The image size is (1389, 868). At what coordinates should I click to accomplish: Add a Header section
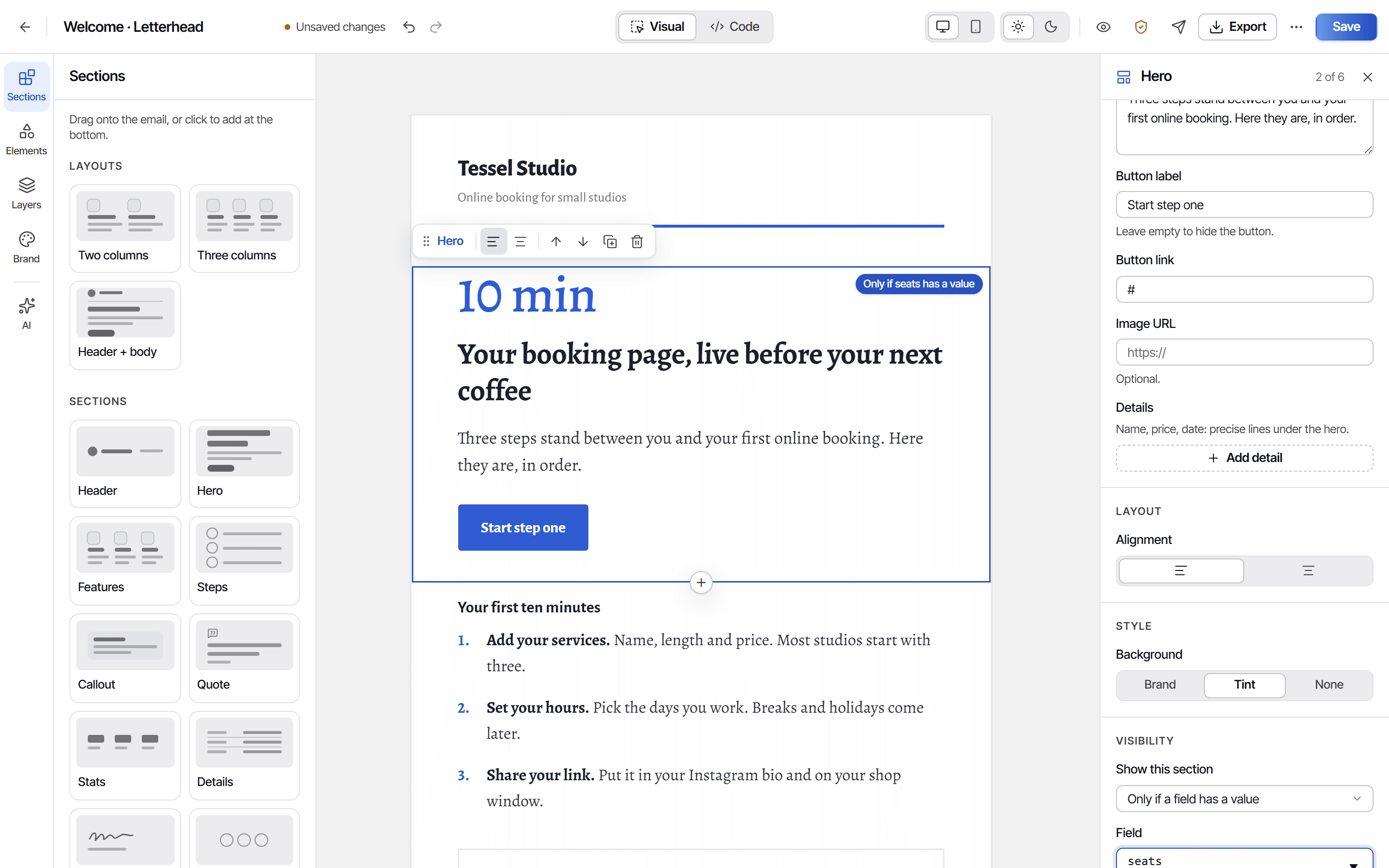pyautogui.click(x=125, y=463)
